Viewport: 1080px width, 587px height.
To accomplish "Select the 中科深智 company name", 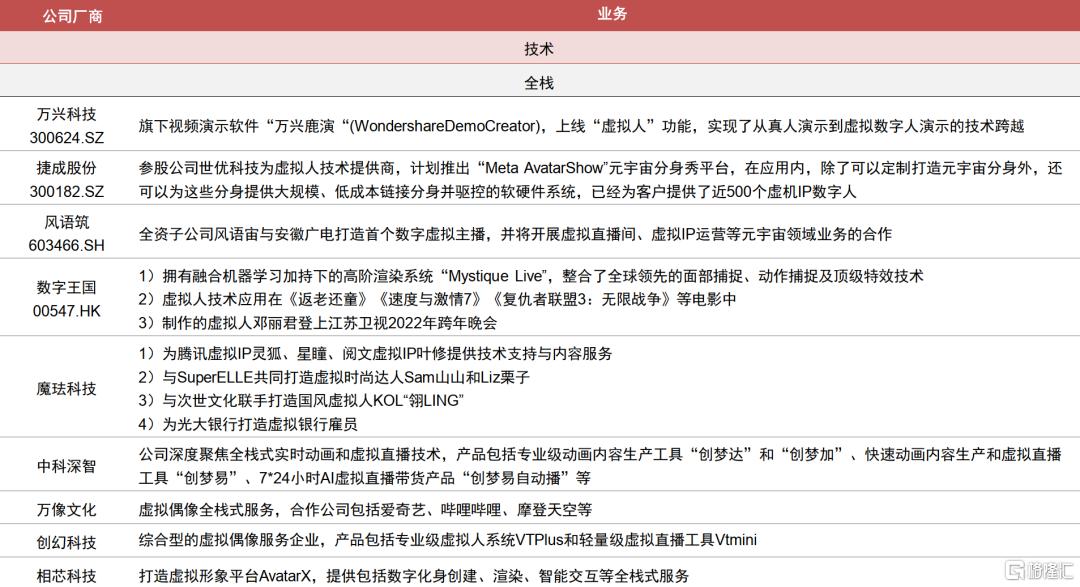I will click(x=67, y=465).
